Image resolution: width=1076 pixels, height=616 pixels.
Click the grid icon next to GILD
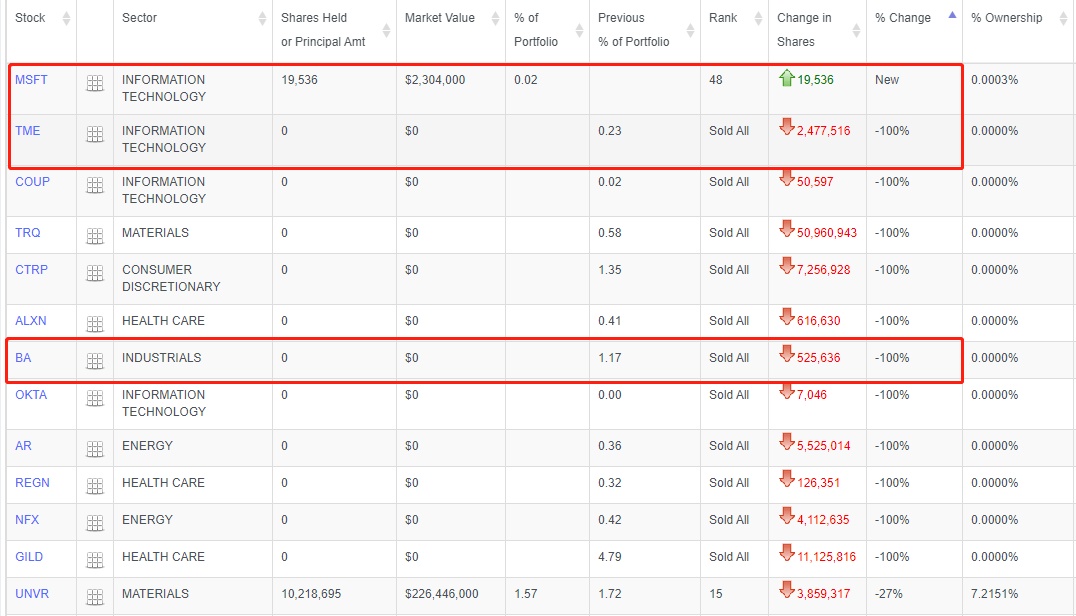pyautogui.click(x=95, y=561)
